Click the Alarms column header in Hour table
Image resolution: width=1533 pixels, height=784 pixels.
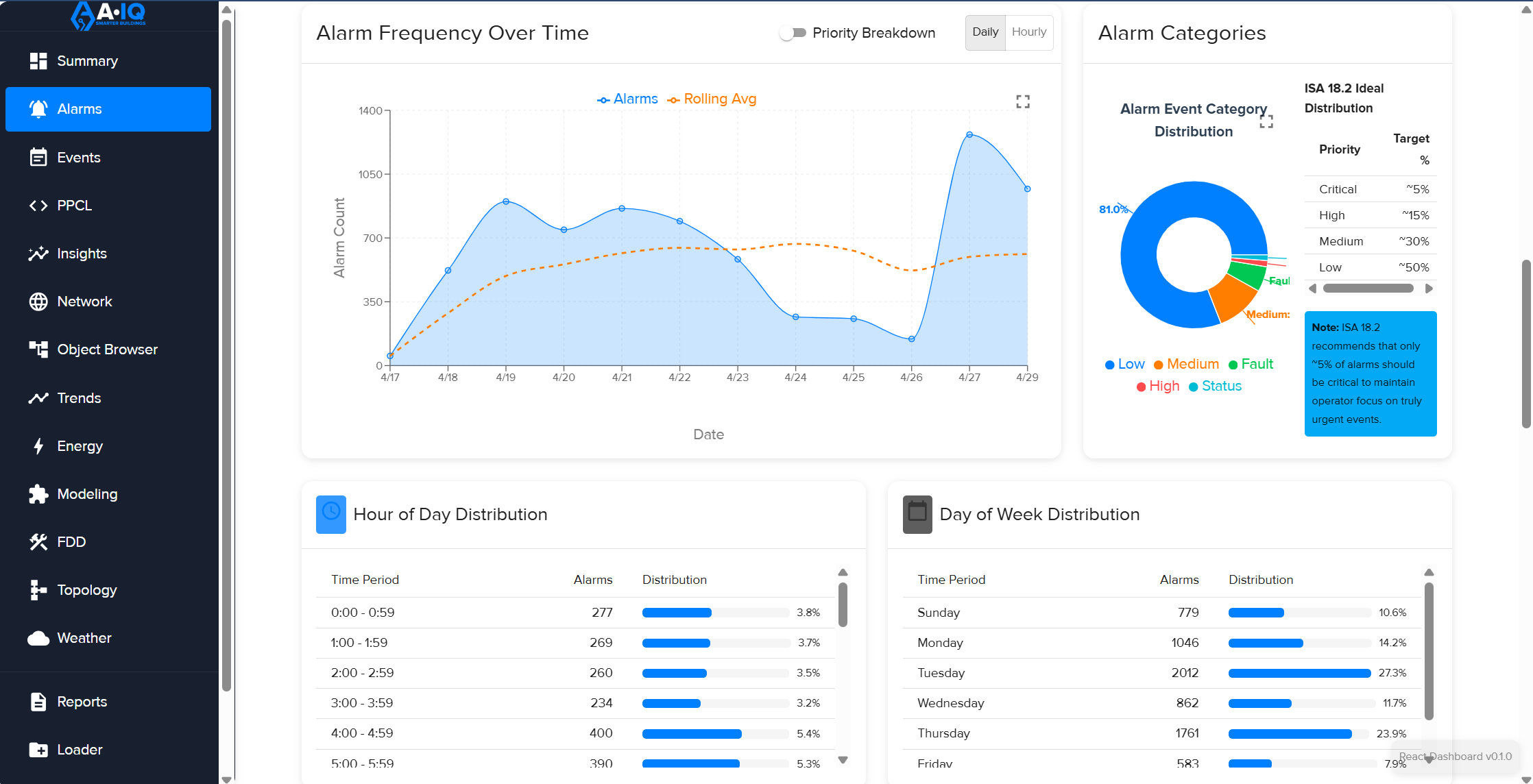pos(593,580)
